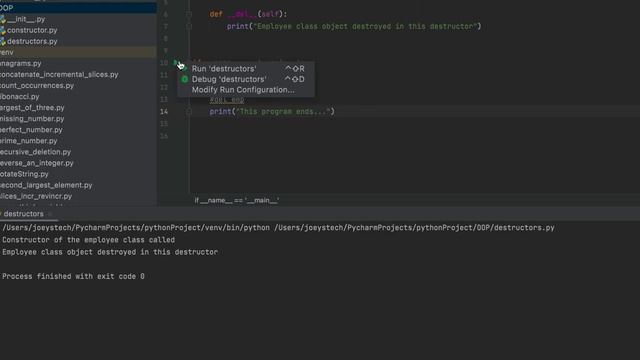The height and width of the screenshot is (360, 640).
Task: Open destructors.py in the project tree
Action: (x=32, y=41)
